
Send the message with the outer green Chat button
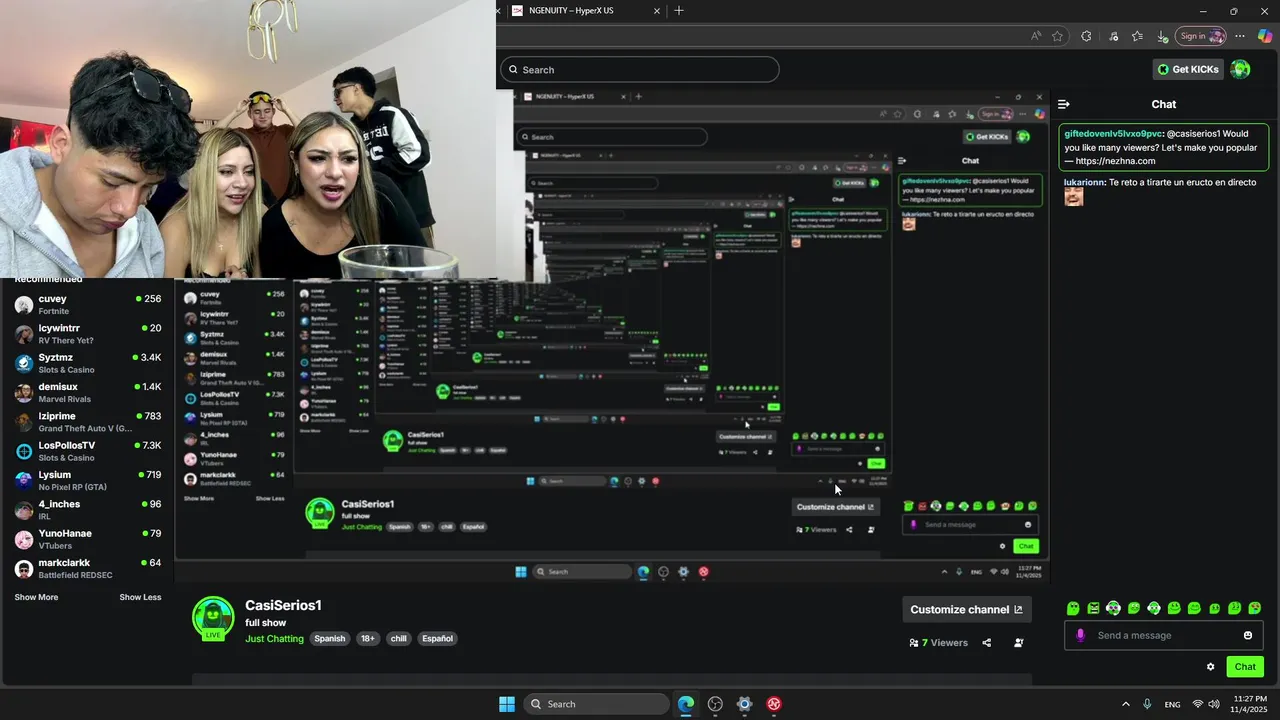[x=1245, y=667]
